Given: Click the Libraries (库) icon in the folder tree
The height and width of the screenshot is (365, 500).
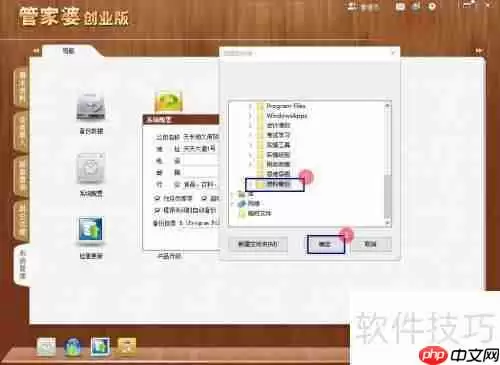Looking at the screenshot, I should (242, 194).
